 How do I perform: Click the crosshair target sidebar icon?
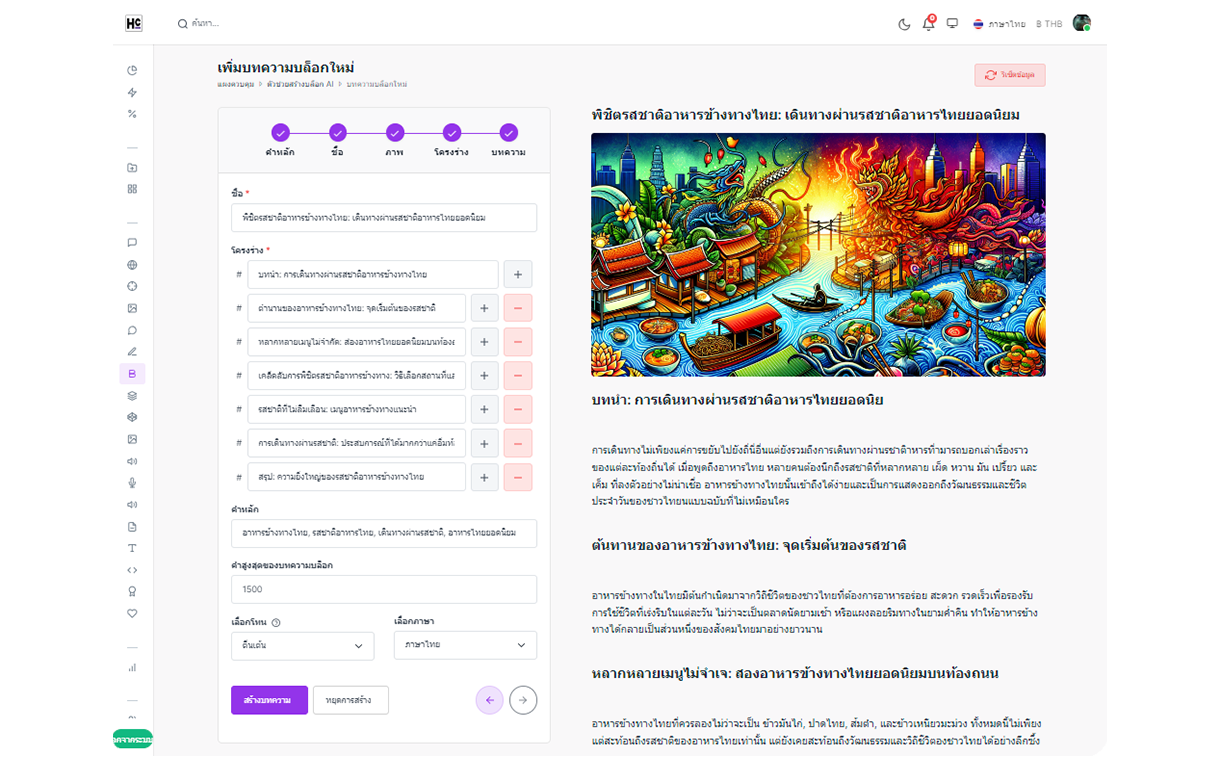[132, 286]
